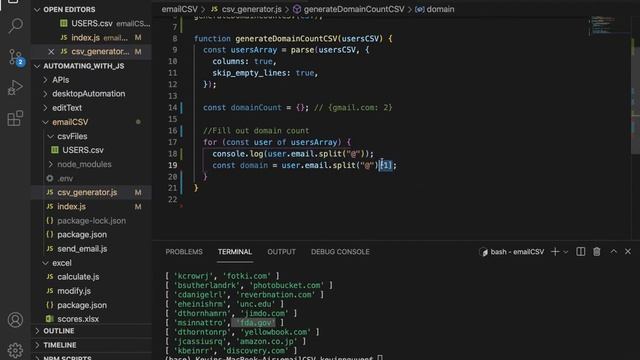The height and width of the screenshot is (360, 640).
Task: Switch to the PROBLEMS tab
Action: (184, 252)
